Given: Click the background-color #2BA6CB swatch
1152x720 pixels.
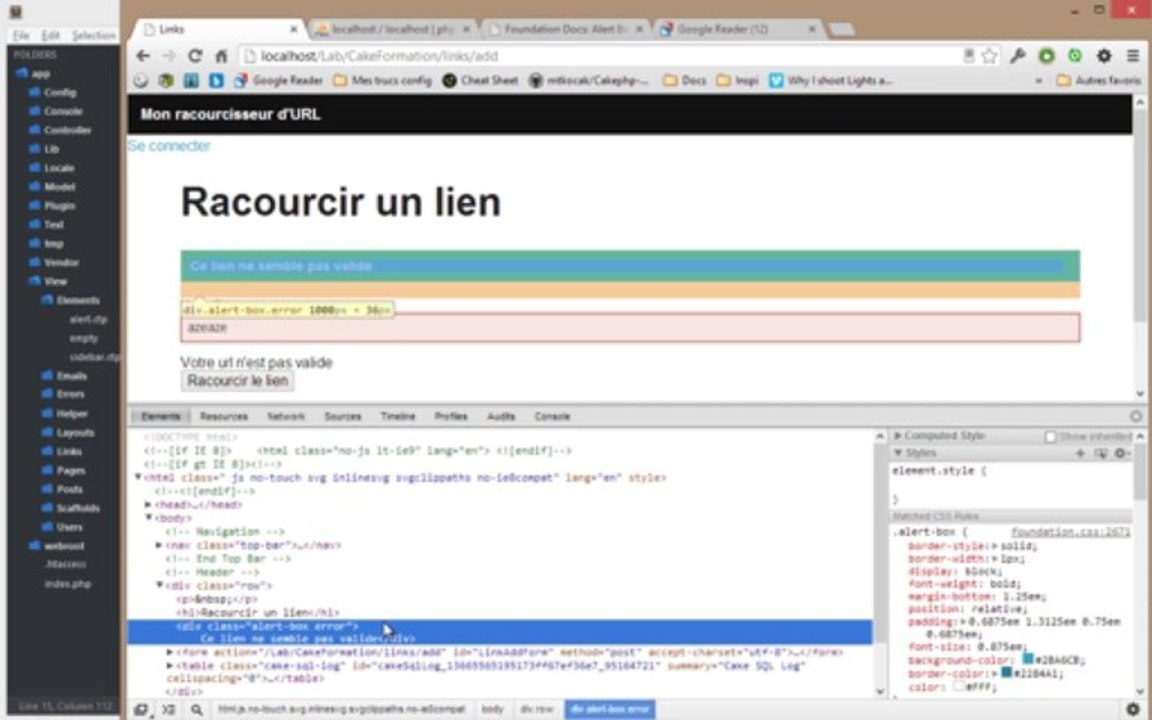Looking at the screenshot, I should (1028, 659).
